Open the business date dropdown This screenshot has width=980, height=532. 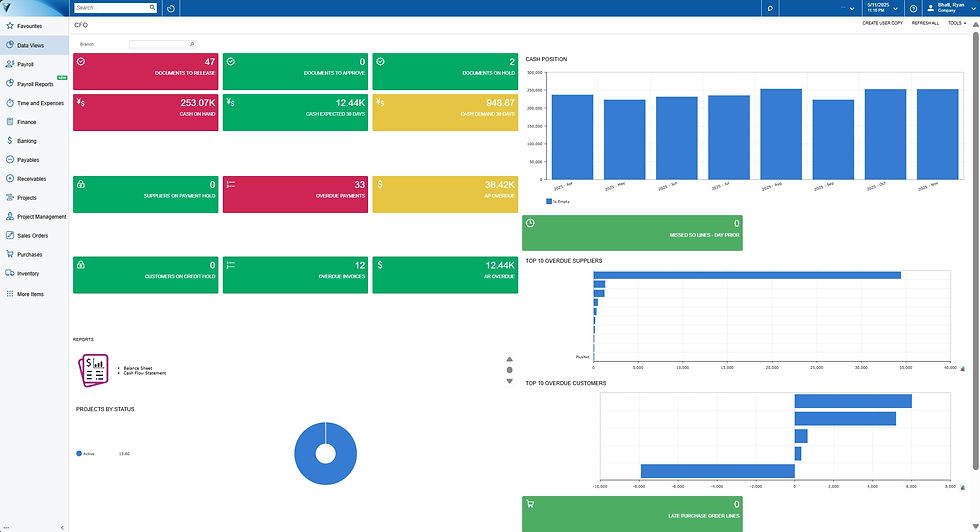(882, 8)
